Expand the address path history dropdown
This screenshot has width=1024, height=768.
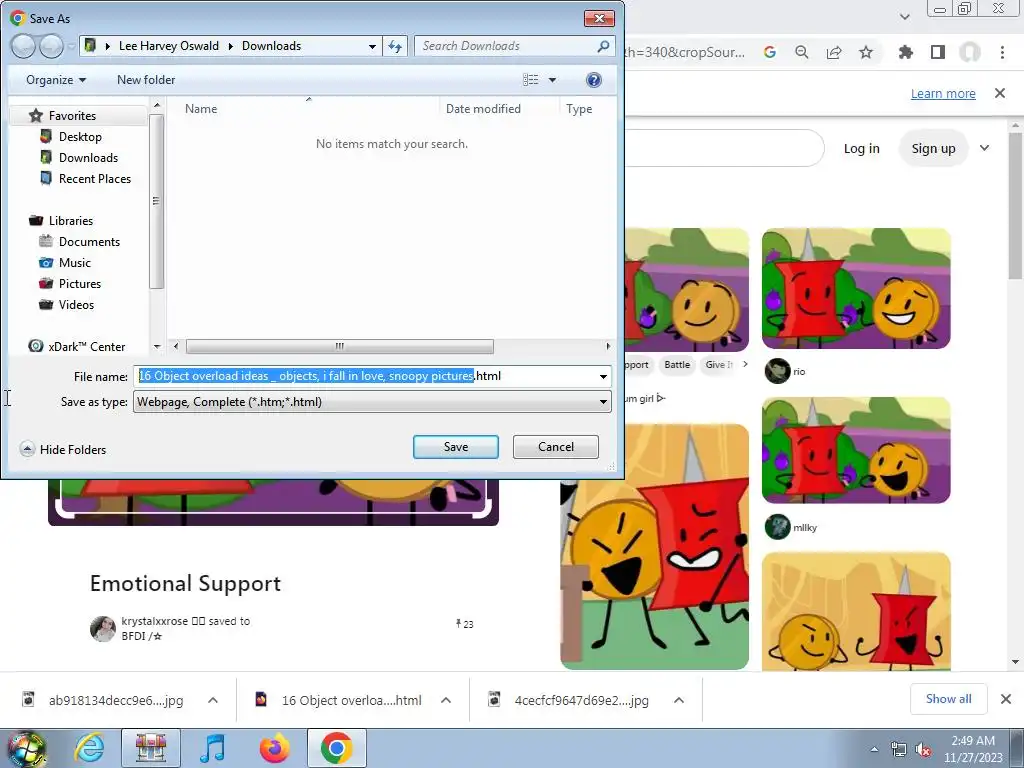coord(372,46)
